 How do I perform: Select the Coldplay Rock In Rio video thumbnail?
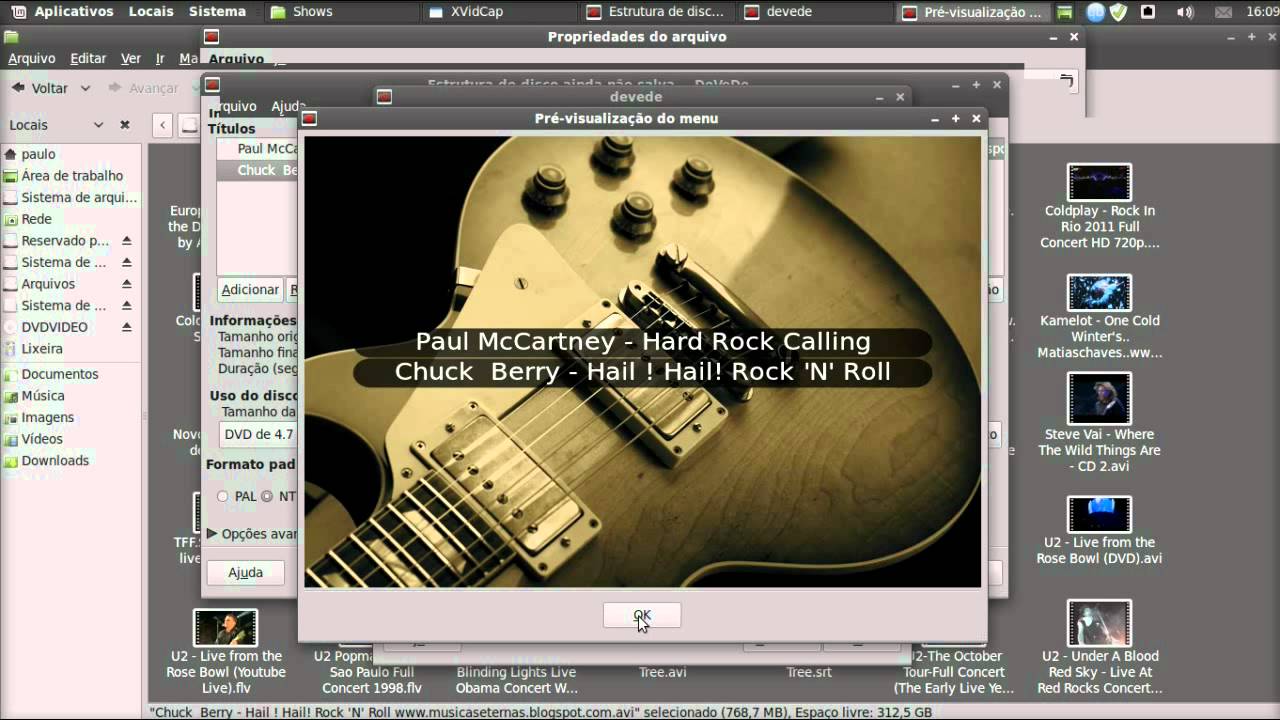[x=1099, y=183]
